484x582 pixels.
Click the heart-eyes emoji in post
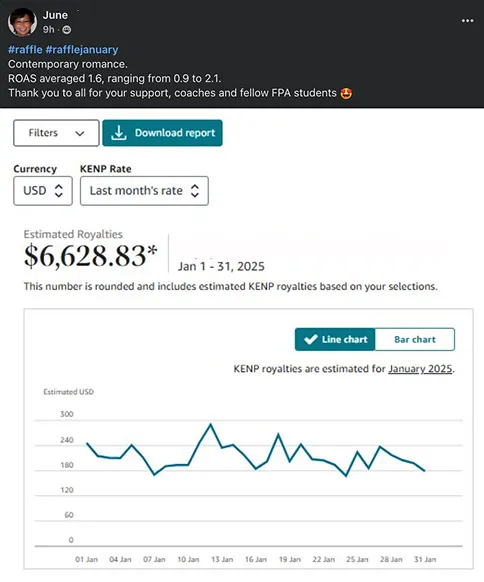[346, 93]
